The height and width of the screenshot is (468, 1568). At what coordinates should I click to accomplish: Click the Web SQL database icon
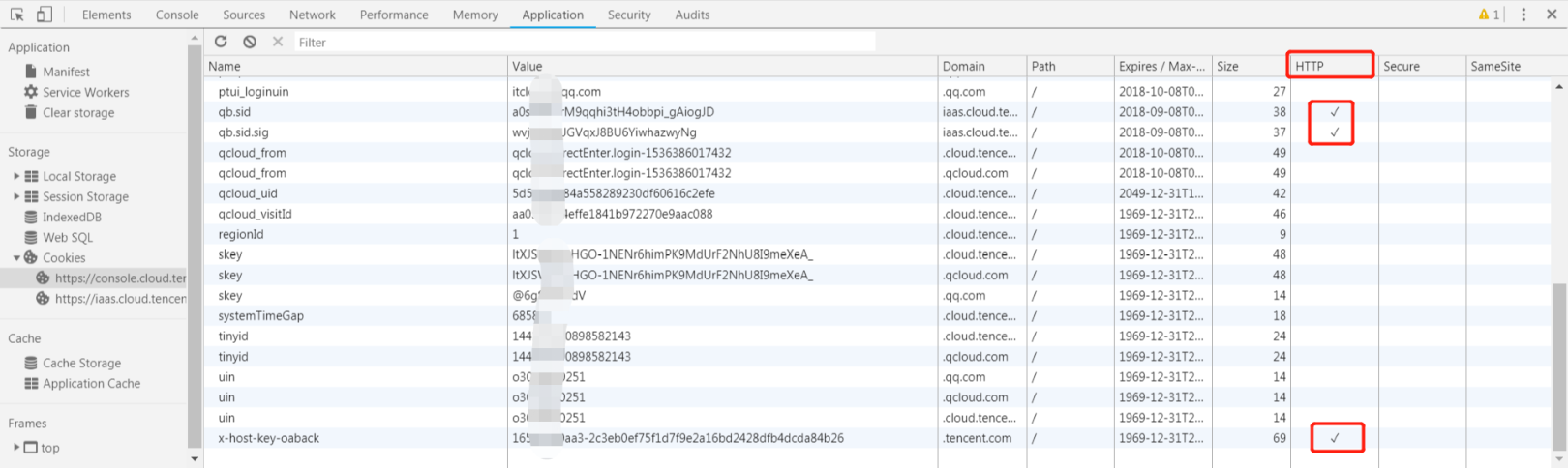coord(31,237)
